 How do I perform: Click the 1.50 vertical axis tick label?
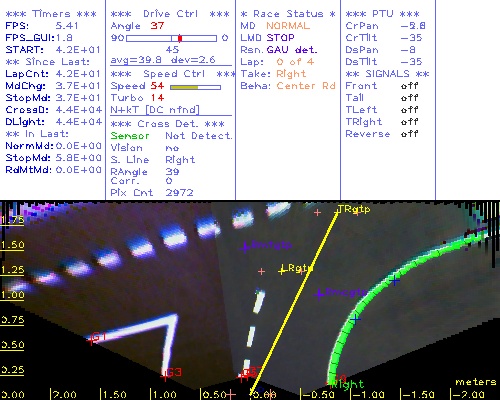point(12,245)
